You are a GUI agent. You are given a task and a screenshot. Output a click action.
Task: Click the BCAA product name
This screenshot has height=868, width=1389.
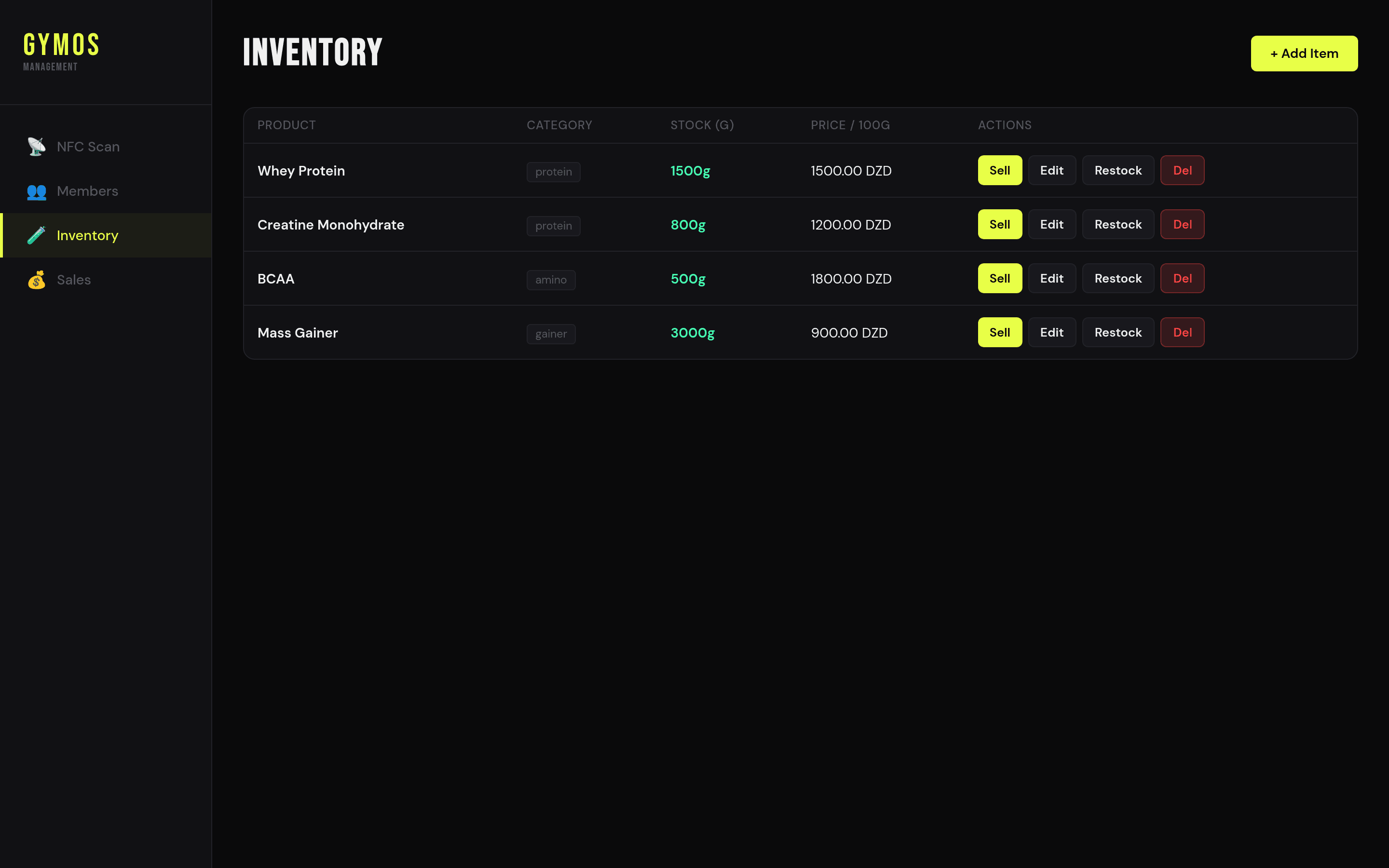276,279
